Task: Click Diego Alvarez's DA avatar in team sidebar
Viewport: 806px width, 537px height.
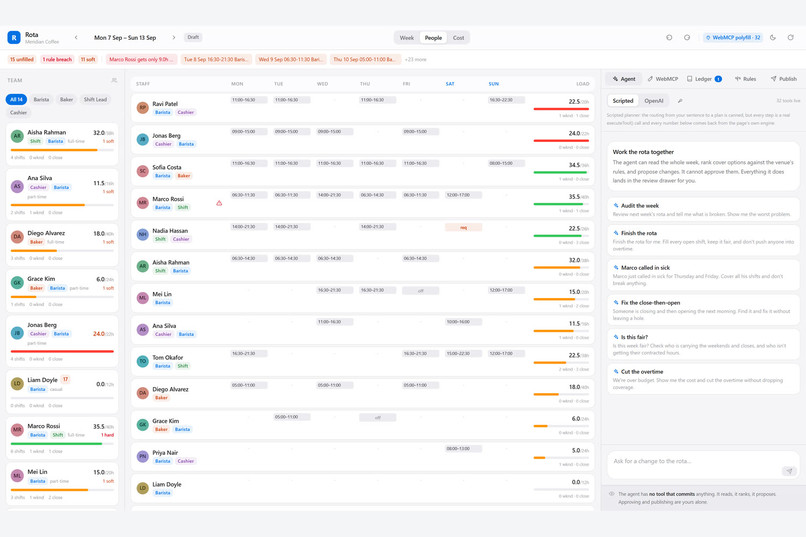Action: point(17,237)
